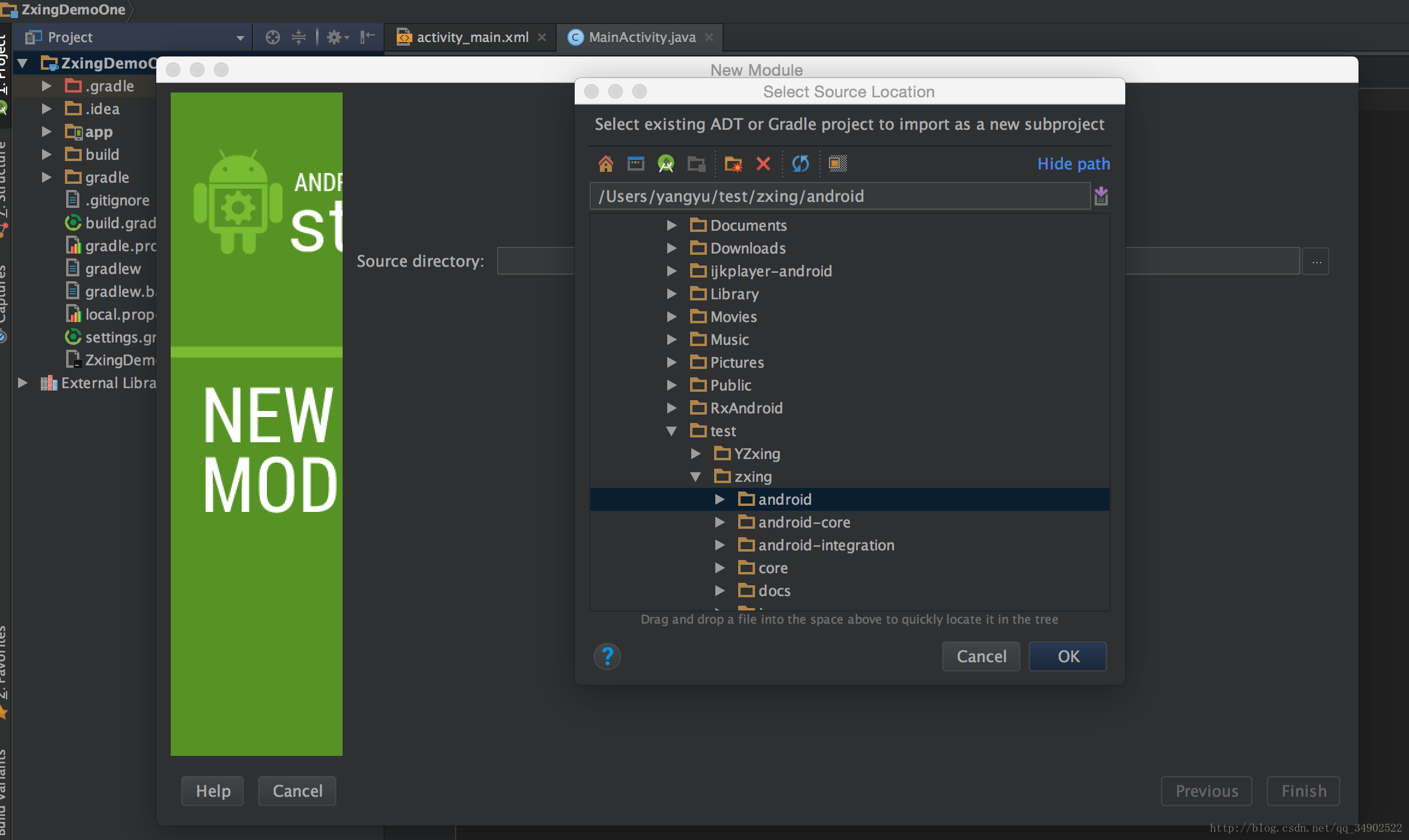This screenshot has height=840, width=1409.
Task: Open the Project view dropdown
Action: point(240,38)
